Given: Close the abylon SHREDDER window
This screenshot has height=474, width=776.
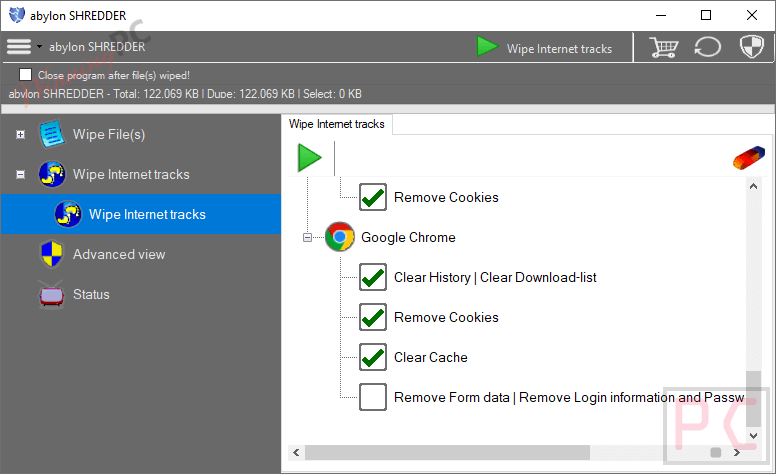Looking at the screenshot, I should pos(752,15).
